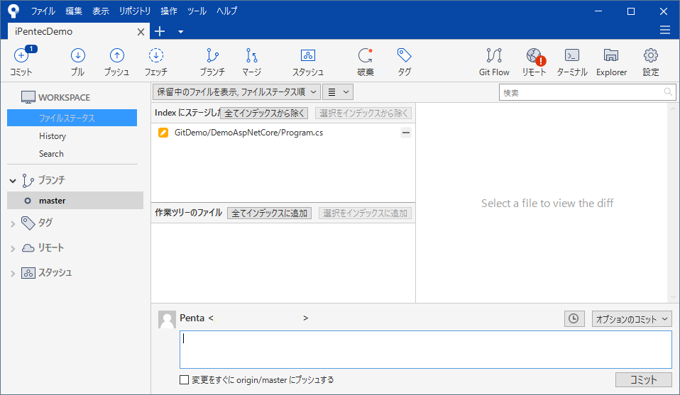680x395 pixels.
Task: Add a new tab with plus icon
Action: (x=160, y=31)
